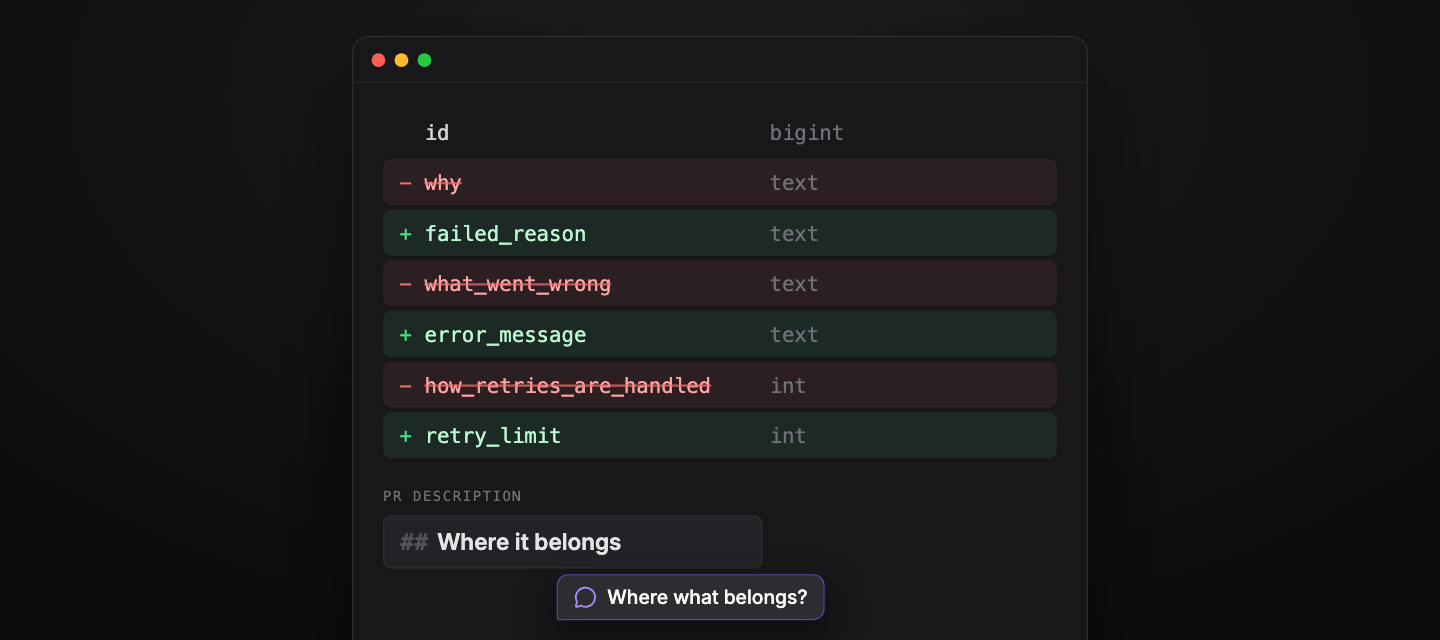
Task: Click the '##' markdown marker in the PR description
Action: (x=414, y=542)
